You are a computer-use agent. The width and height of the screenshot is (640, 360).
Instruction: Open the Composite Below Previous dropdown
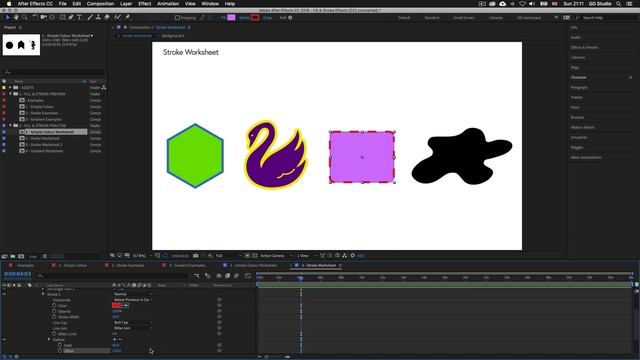(133, 300)
